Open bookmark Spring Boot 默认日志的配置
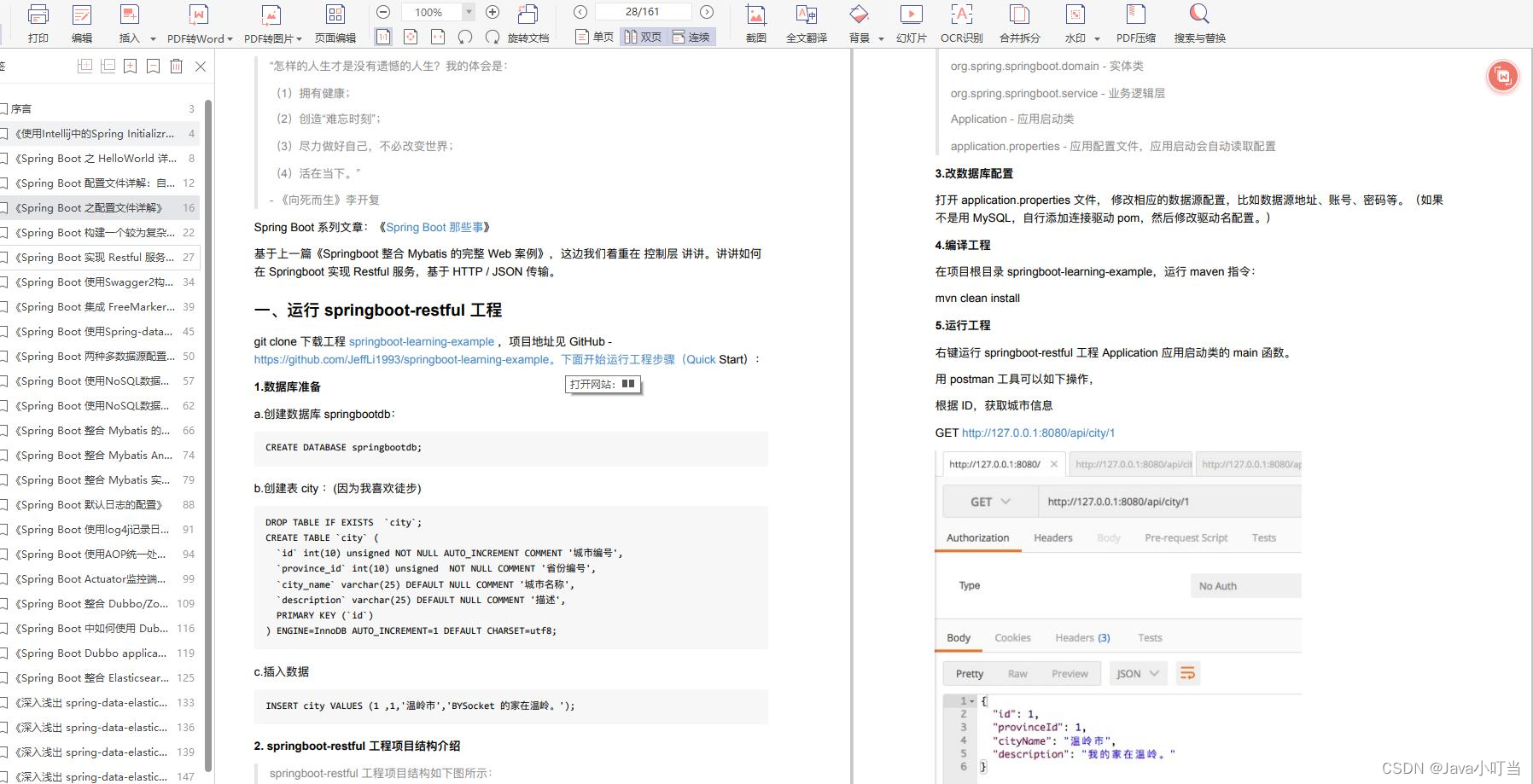1533x784 pixels. tap(100, 505)
